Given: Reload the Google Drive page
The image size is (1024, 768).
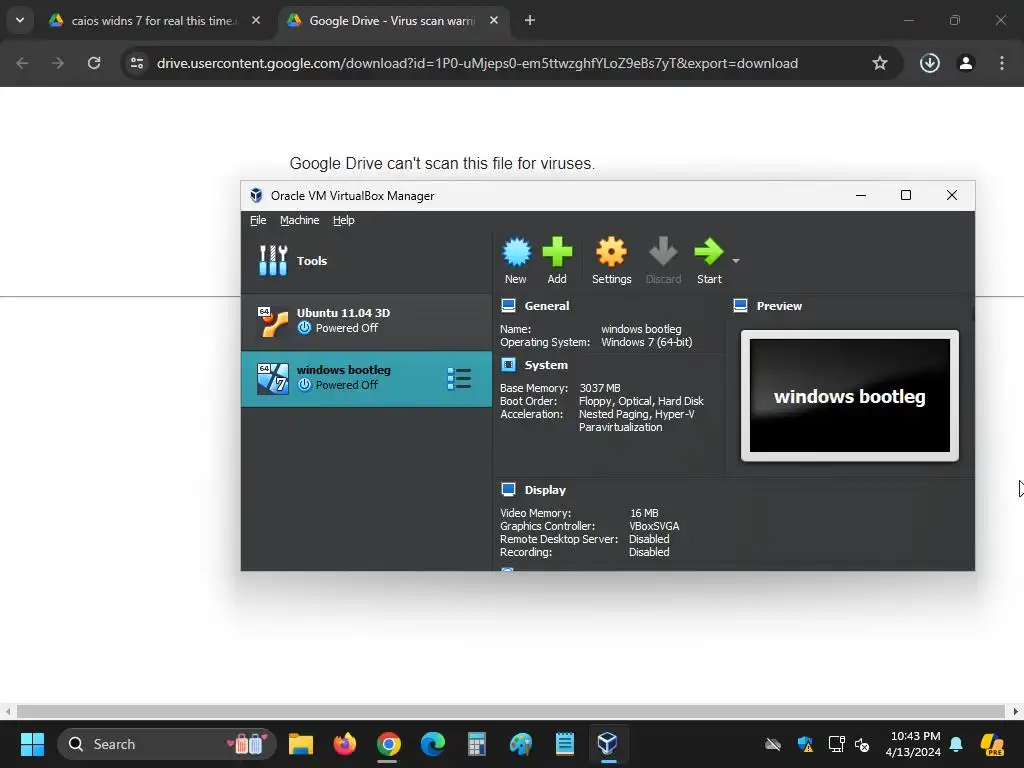Looking at the screenshot, I should point(94,63).
